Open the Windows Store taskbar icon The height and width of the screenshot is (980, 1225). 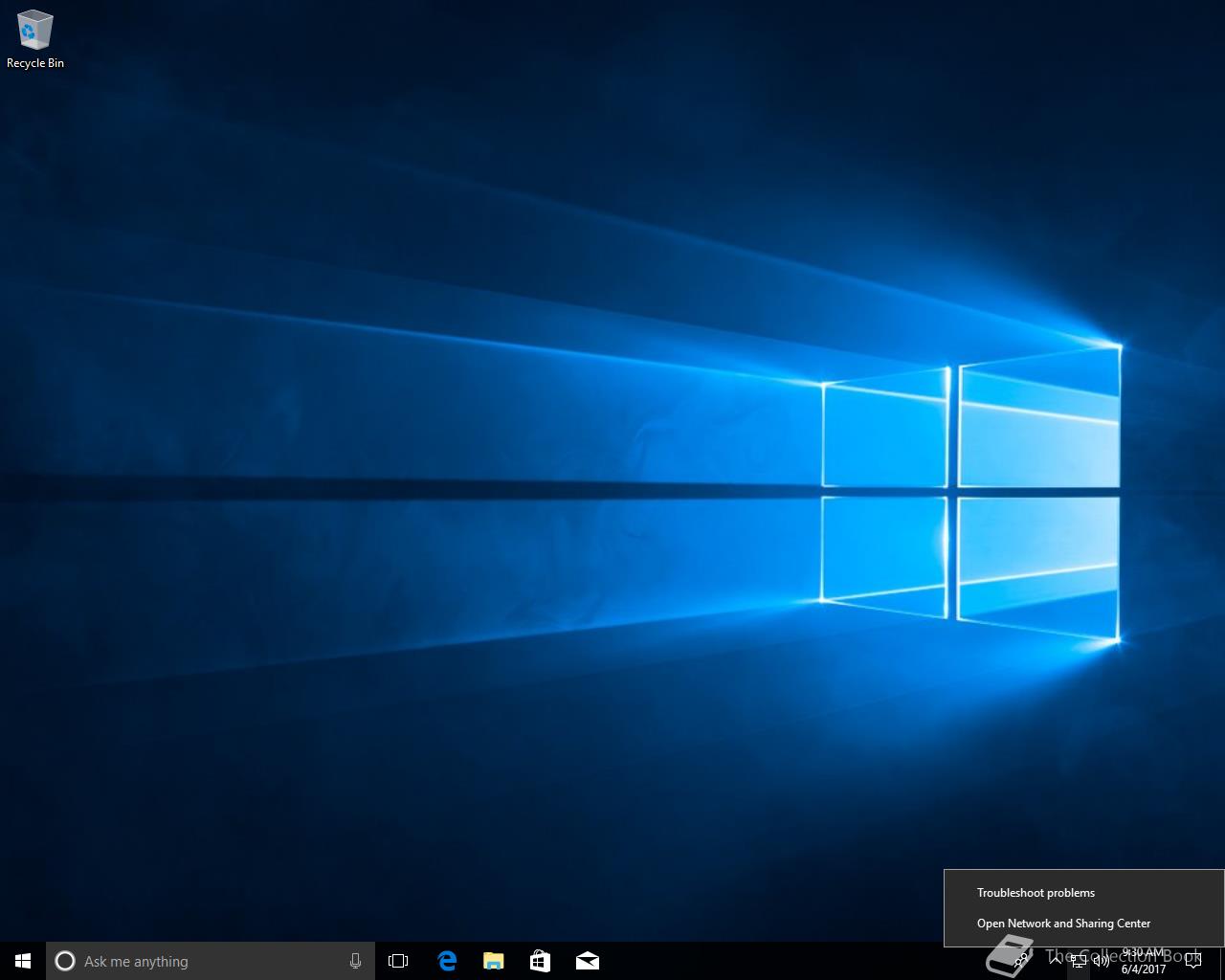click(x=541, y=961)
